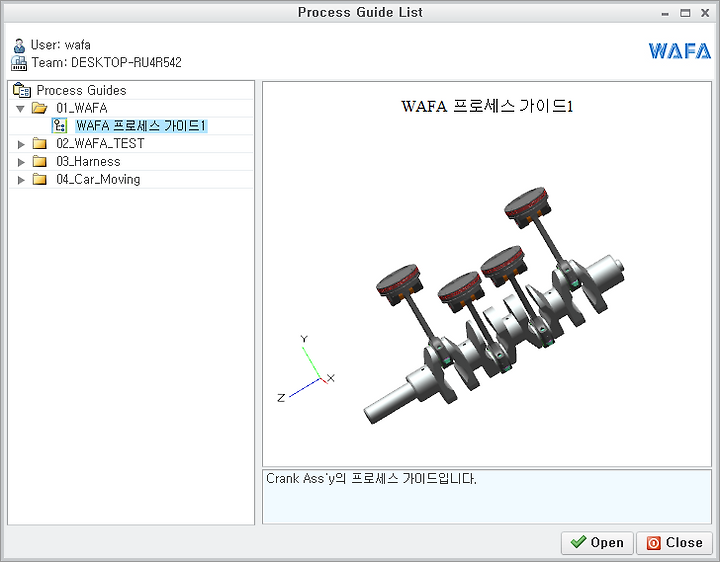Expand the 03_Harness folder

point(21,162)
